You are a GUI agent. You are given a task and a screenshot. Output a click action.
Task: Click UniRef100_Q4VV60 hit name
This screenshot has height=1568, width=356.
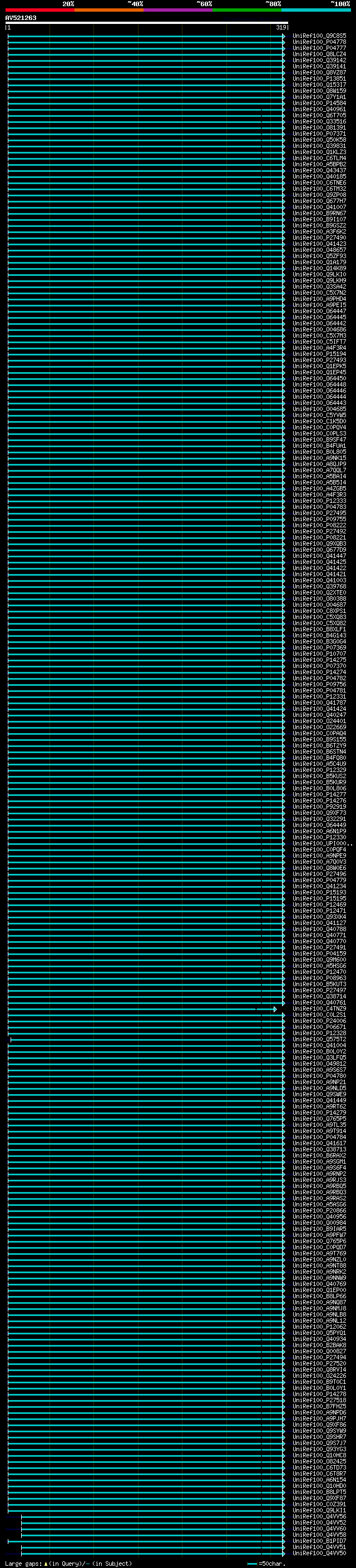[x=319, y=1529]
